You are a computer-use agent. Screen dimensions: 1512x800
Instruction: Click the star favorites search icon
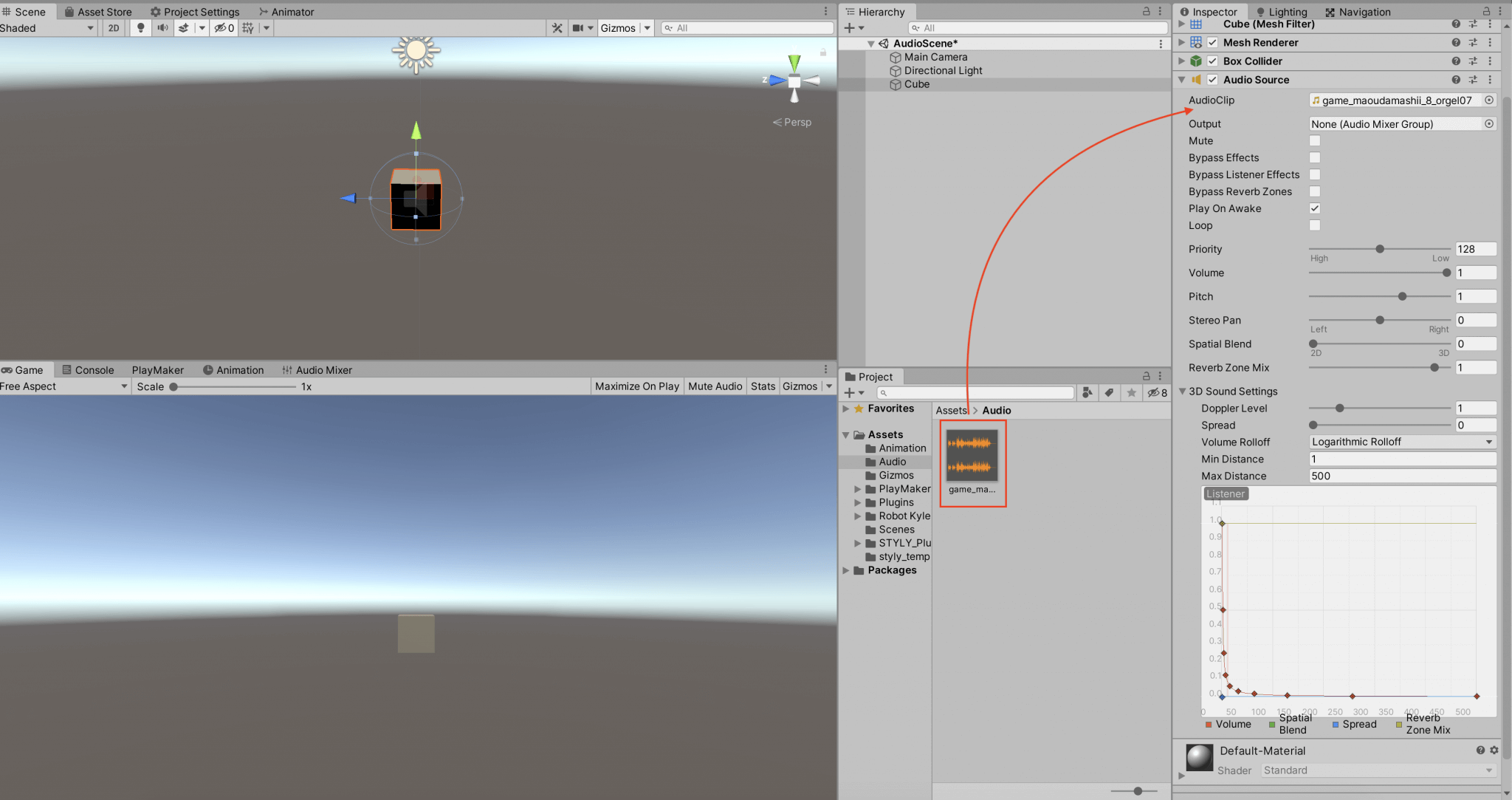(x=1132, y=392)
